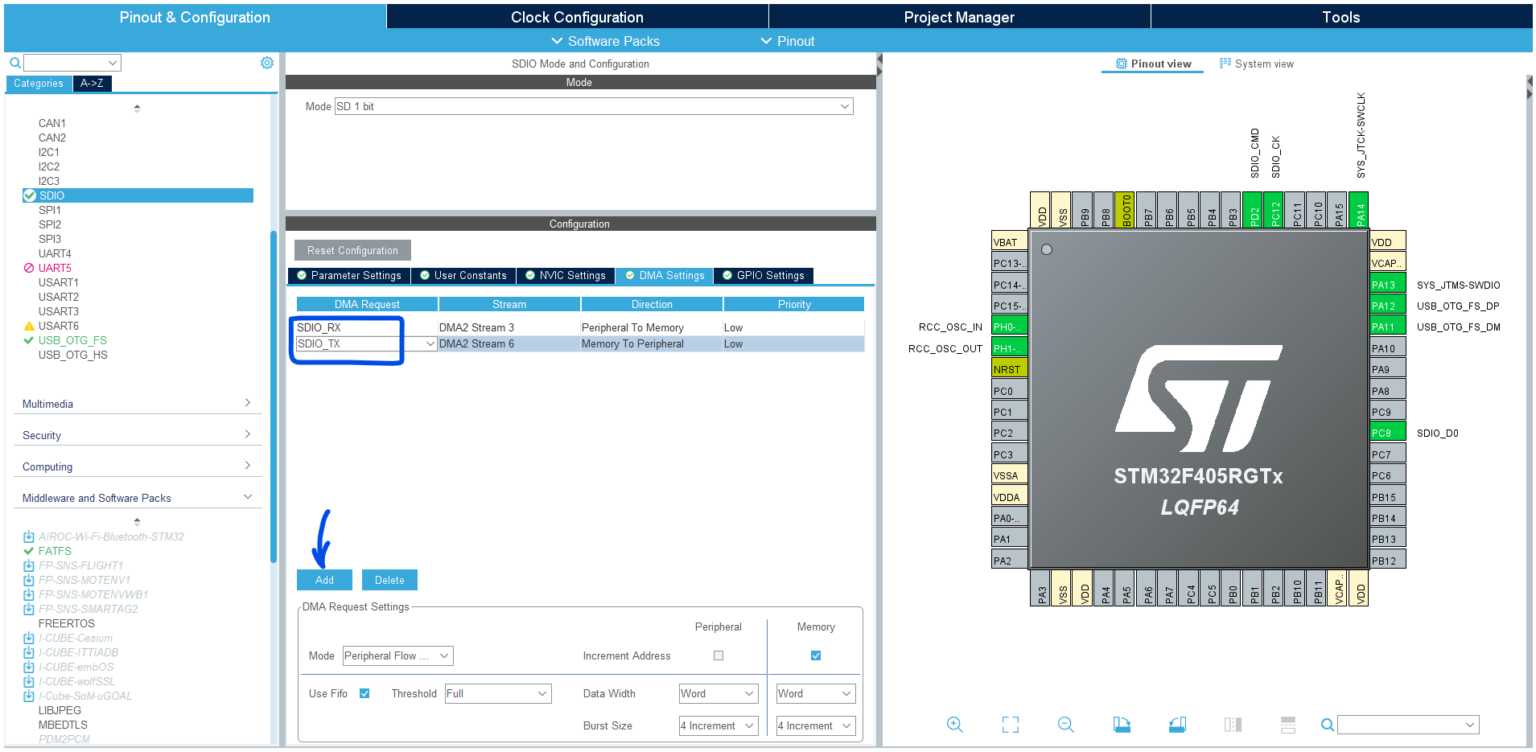
Task: Switch to the Clock Configuration tab
Action: (x=576, y=16)
